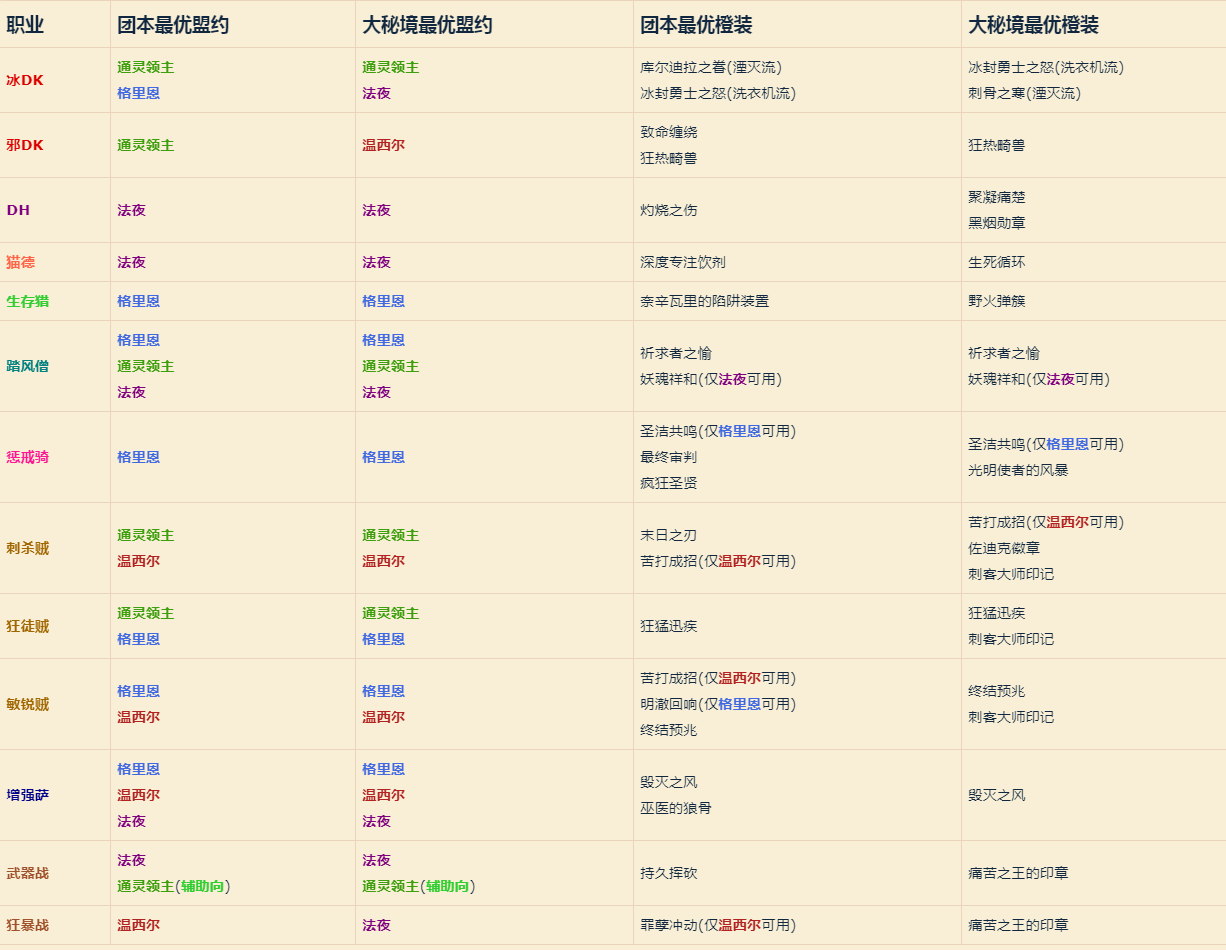Click 法夜 covenant link in the DH row
The height and width of the screenshot is (950, 1226).
click(129, 210)
